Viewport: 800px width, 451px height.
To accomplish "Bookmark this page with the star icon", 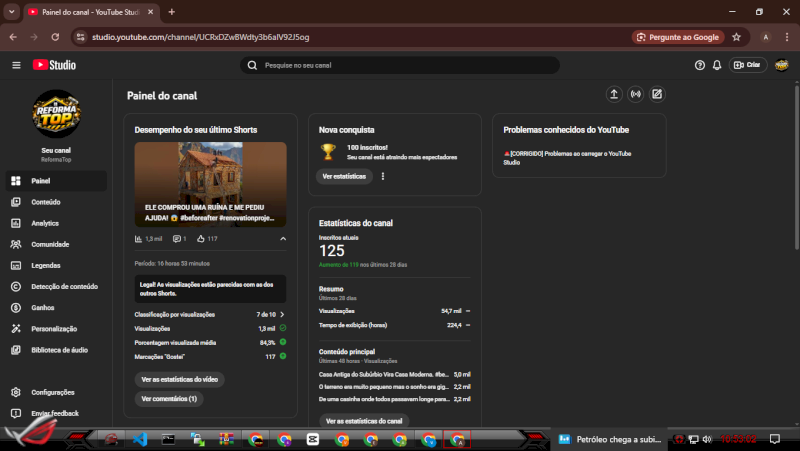I will (736, 37).
